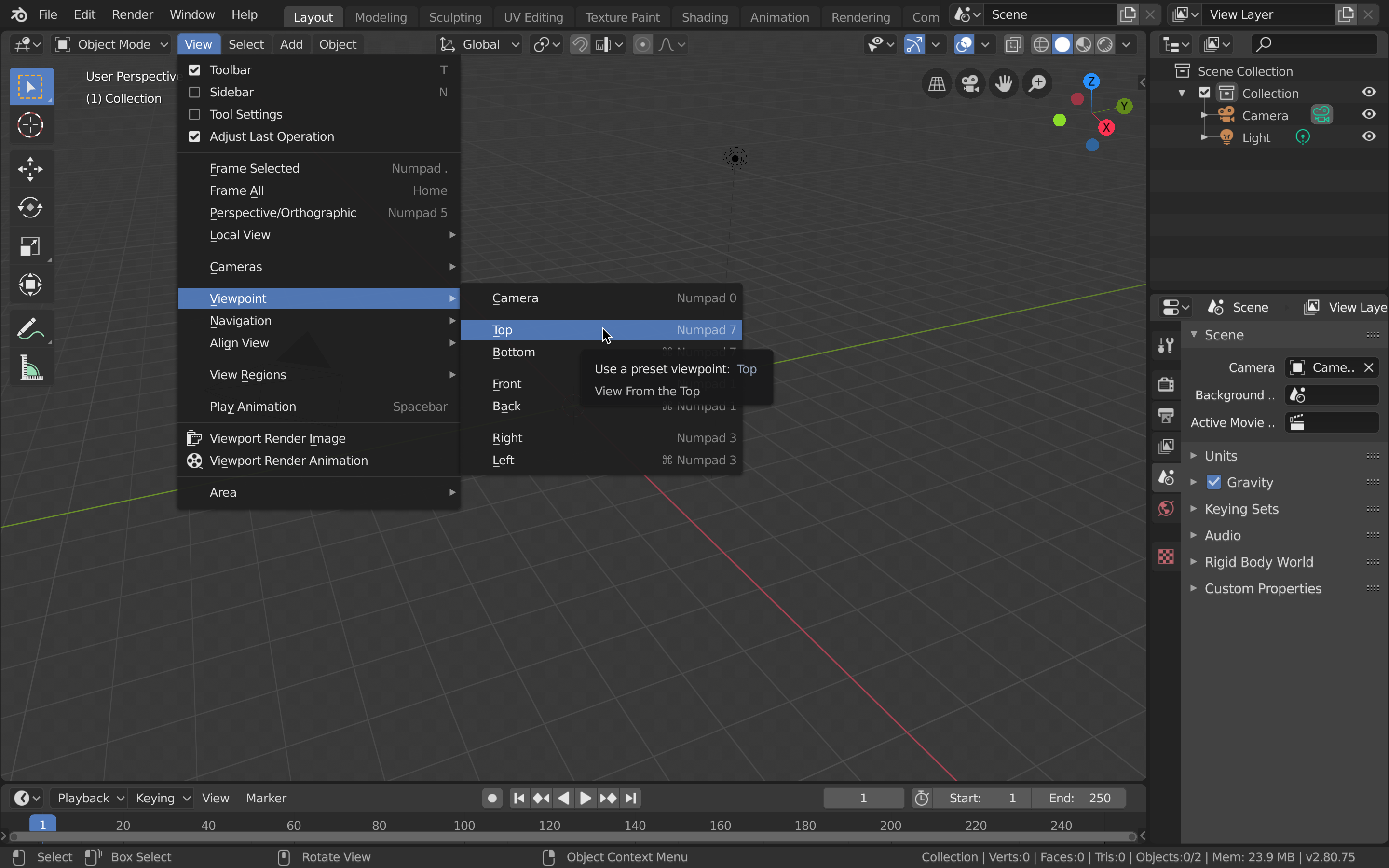
Task: Open viewport shading options dropdown
Action: 1126,45
